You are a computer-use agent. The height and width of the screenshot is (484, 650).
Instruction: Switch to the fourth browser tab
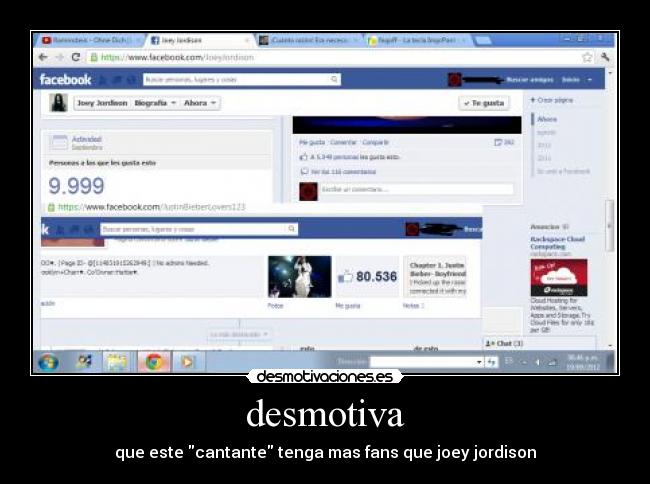coord(417,40)
